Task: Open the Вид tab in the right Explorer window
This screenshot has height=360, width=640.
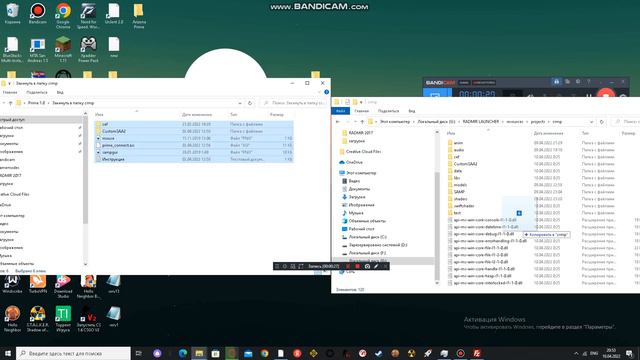Action: tap(412, 111)
